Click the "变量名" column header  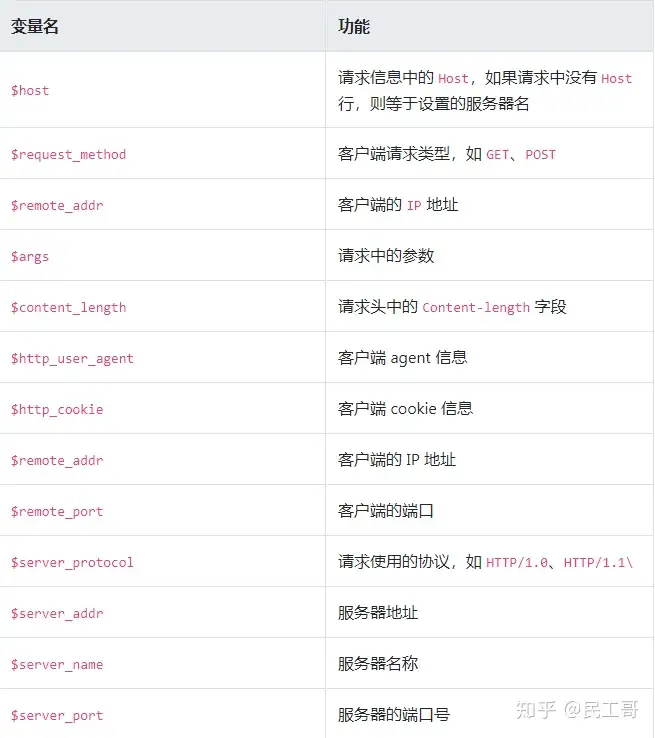(x=35, y=27)
